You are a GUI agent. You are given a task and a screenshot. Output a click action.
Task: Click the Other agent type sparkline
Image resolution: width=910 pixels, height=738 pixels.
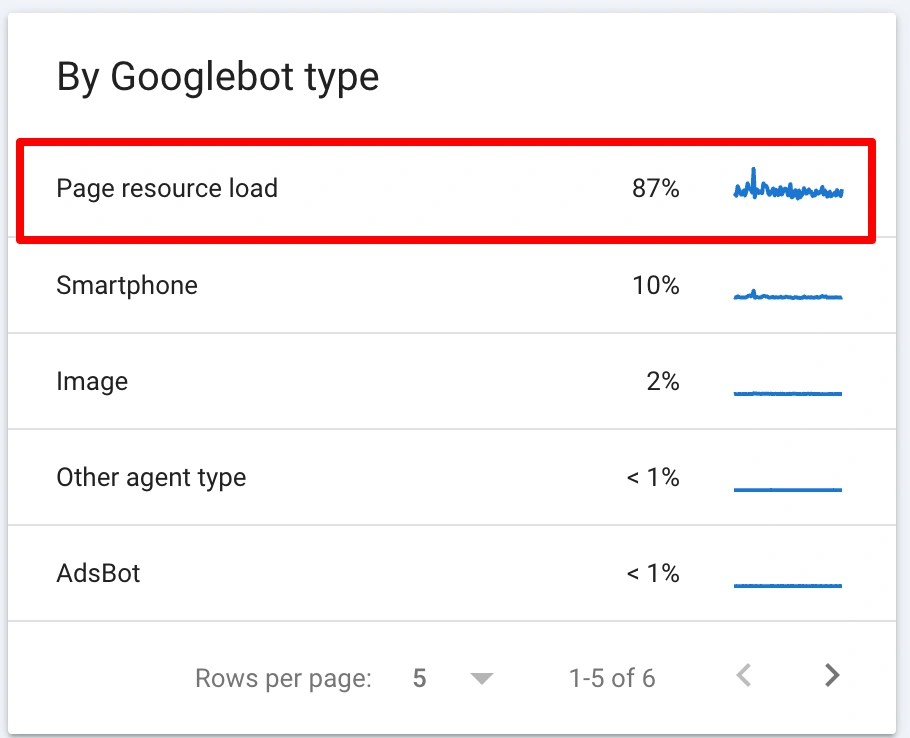[x=788, y=488]
